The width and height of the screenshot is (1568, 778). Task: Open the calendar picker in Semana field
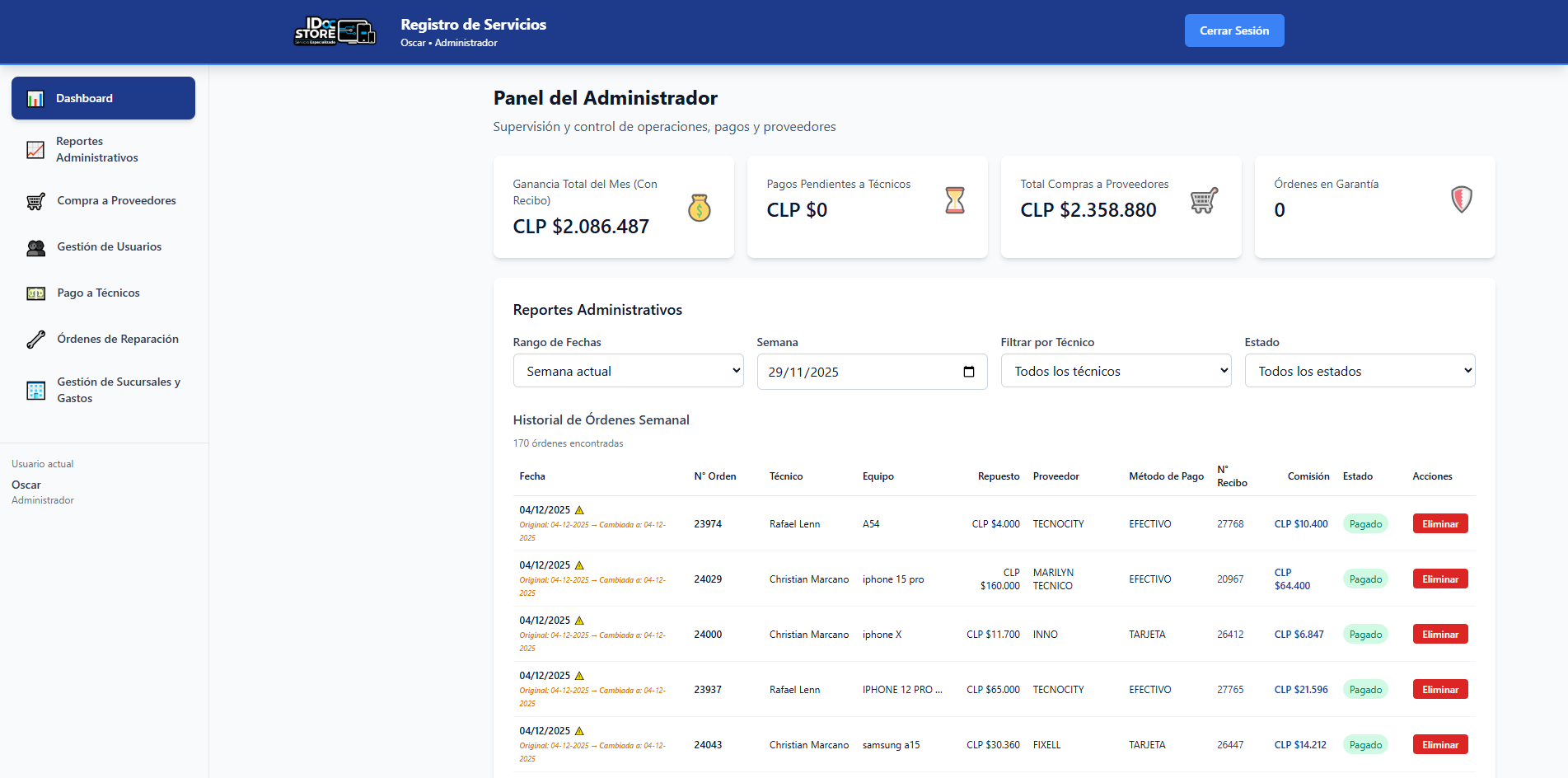[x=969, y=372]
